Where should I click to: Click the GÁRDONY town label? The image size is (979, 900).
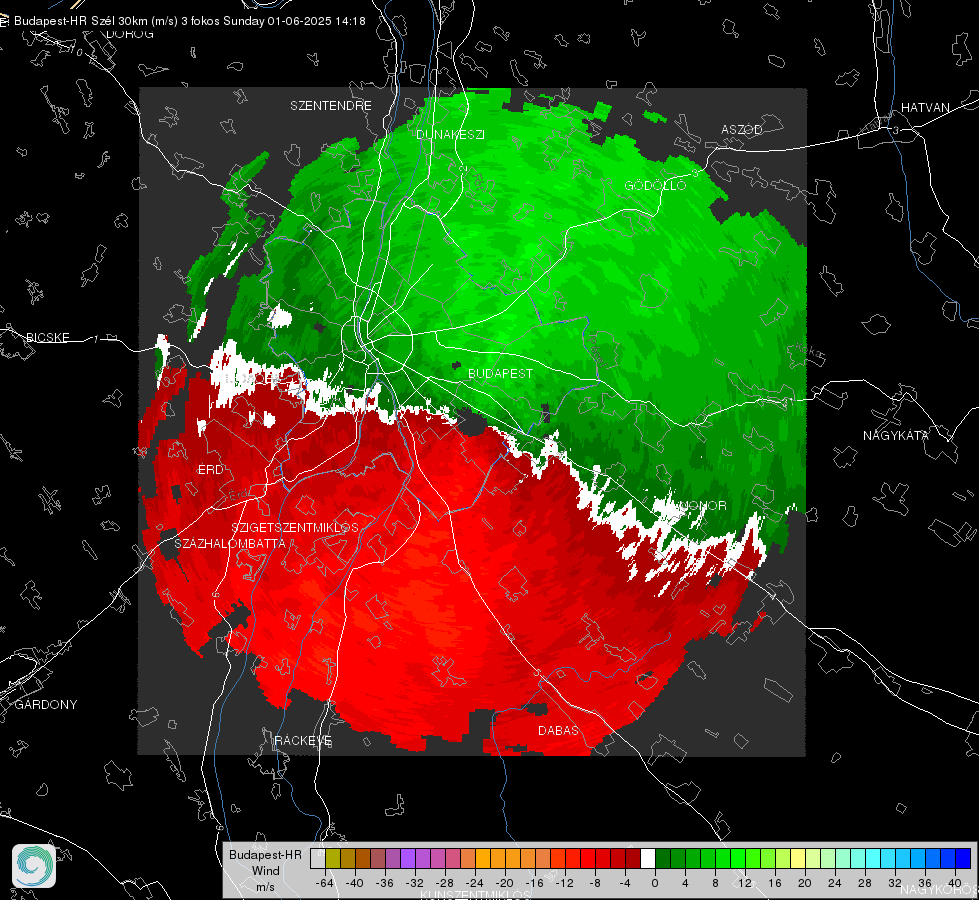point(46,705)
